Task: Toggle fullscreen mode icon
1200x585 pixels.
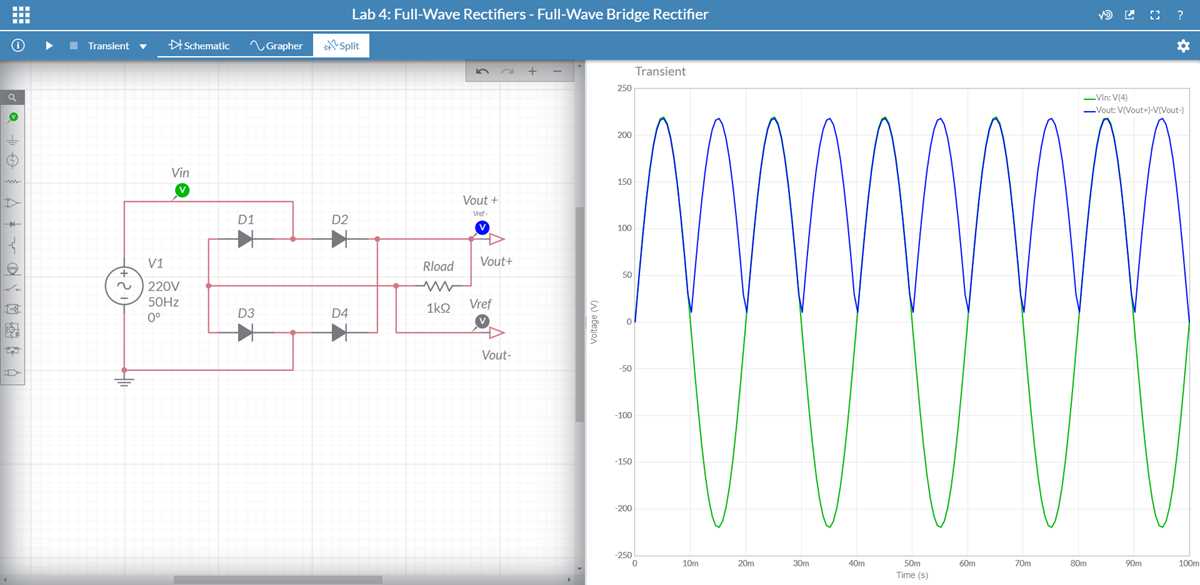Action: (x=1155, y=15)
